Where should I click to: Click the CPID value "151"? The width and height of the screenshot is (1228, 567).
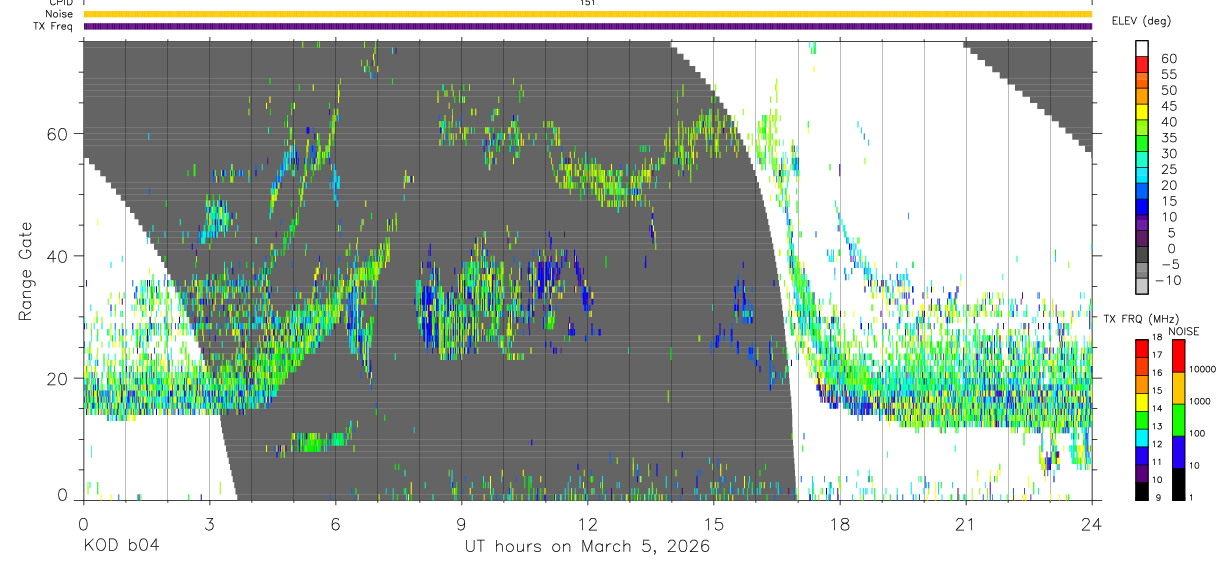coord(587,4)
